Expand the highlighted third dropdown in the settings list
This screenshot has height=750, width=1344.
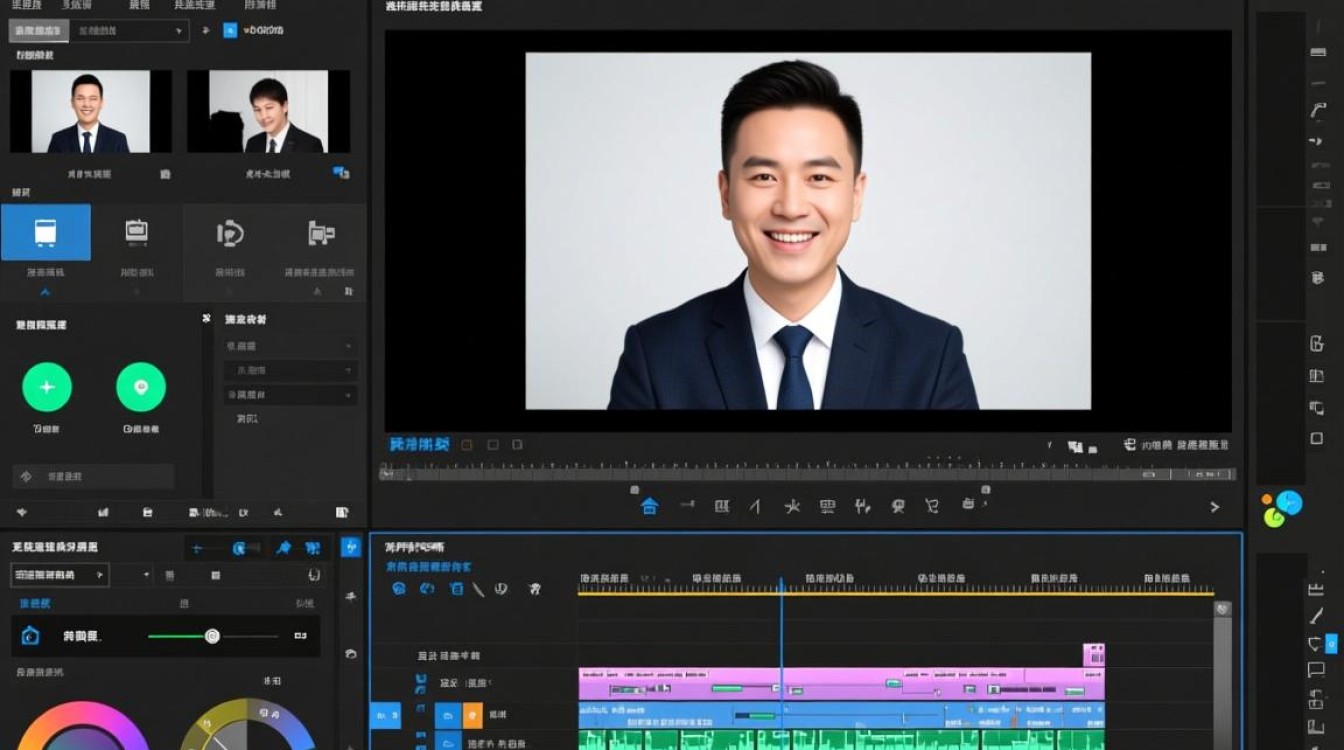coord(290,395)
